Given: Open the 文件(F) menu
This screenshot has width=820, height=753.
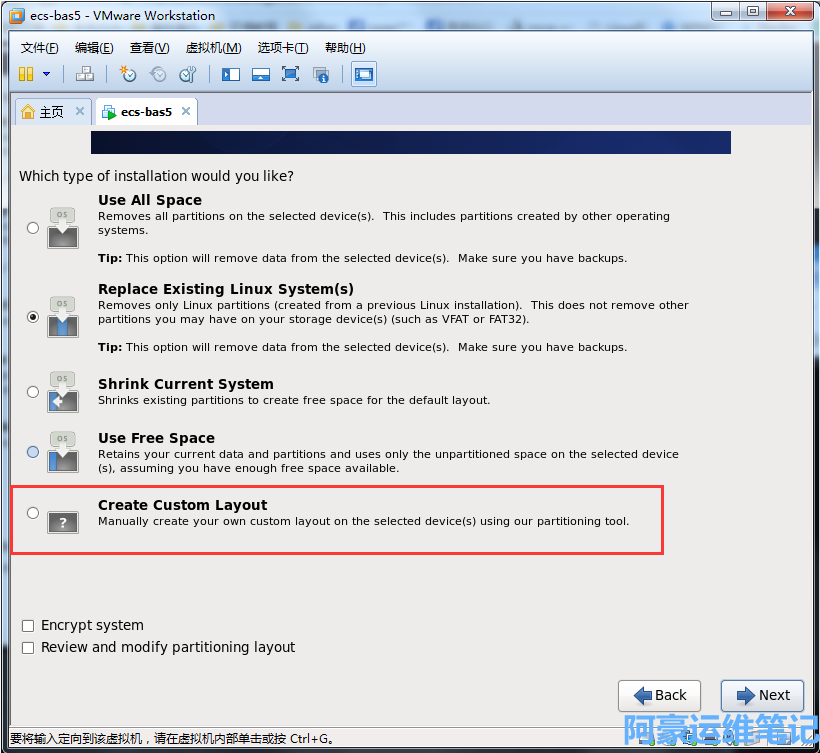Looking at the screenshot, I should pyautogui.click(x=39, y=48).
